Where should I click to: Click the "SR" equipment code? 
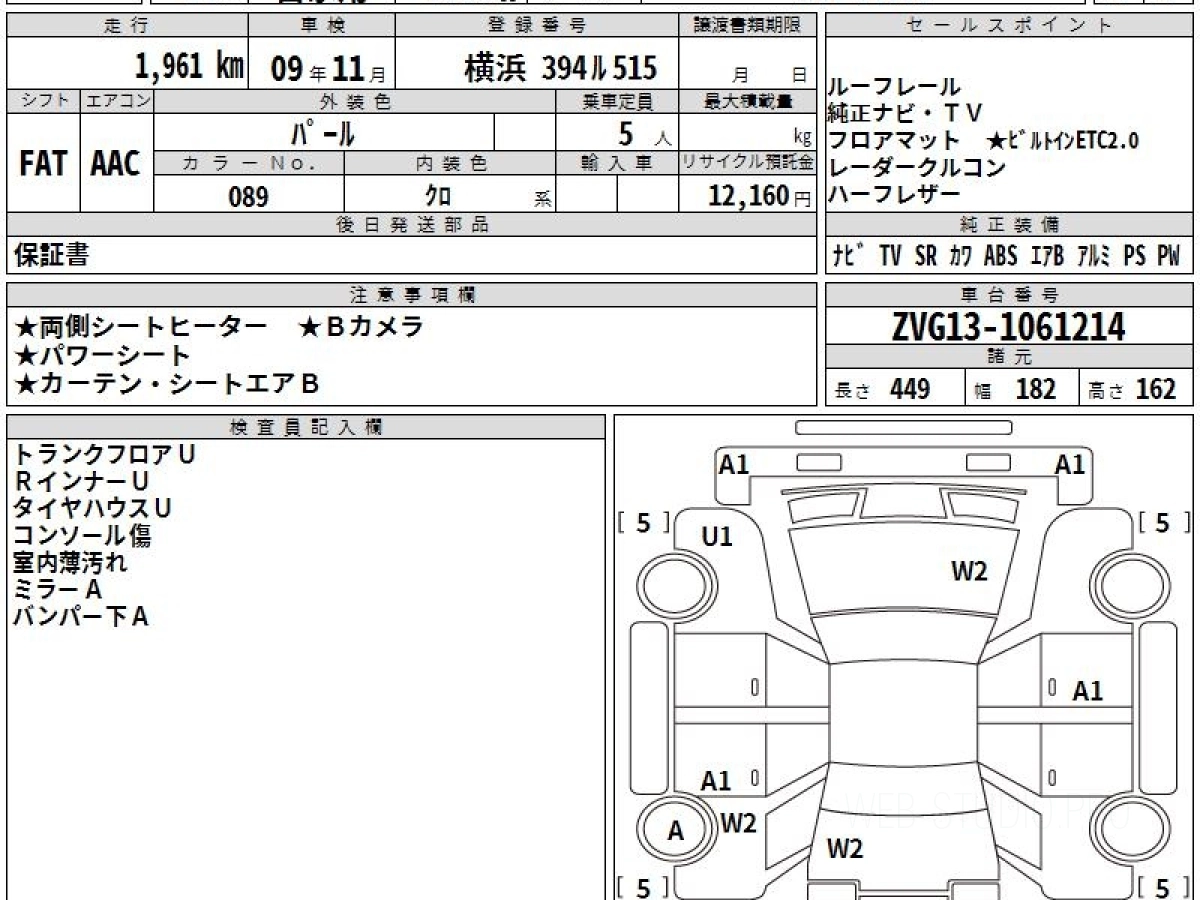click(926, 256)
